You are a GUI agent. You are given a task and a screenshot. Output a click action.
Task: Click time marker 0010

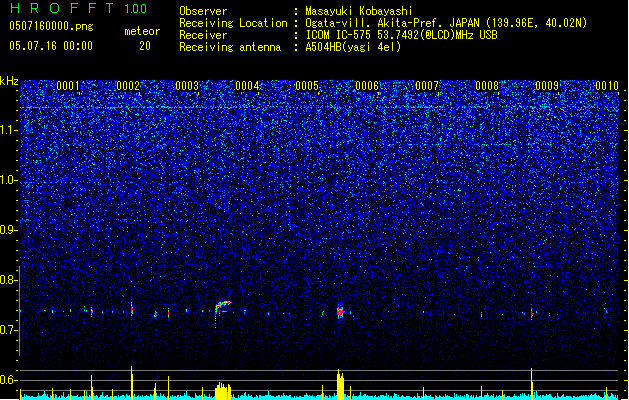point(607,85)
